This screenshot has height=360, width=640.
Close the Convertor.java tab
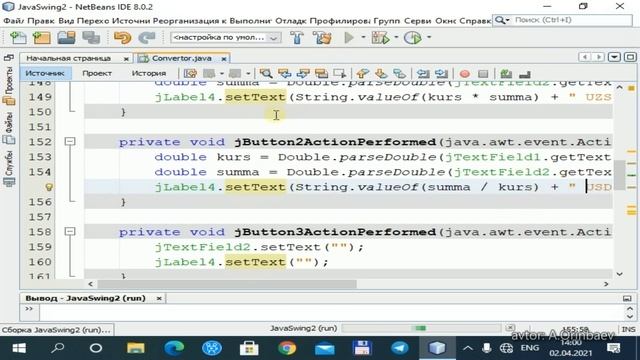pyautogui.click(x=224, y=59)
